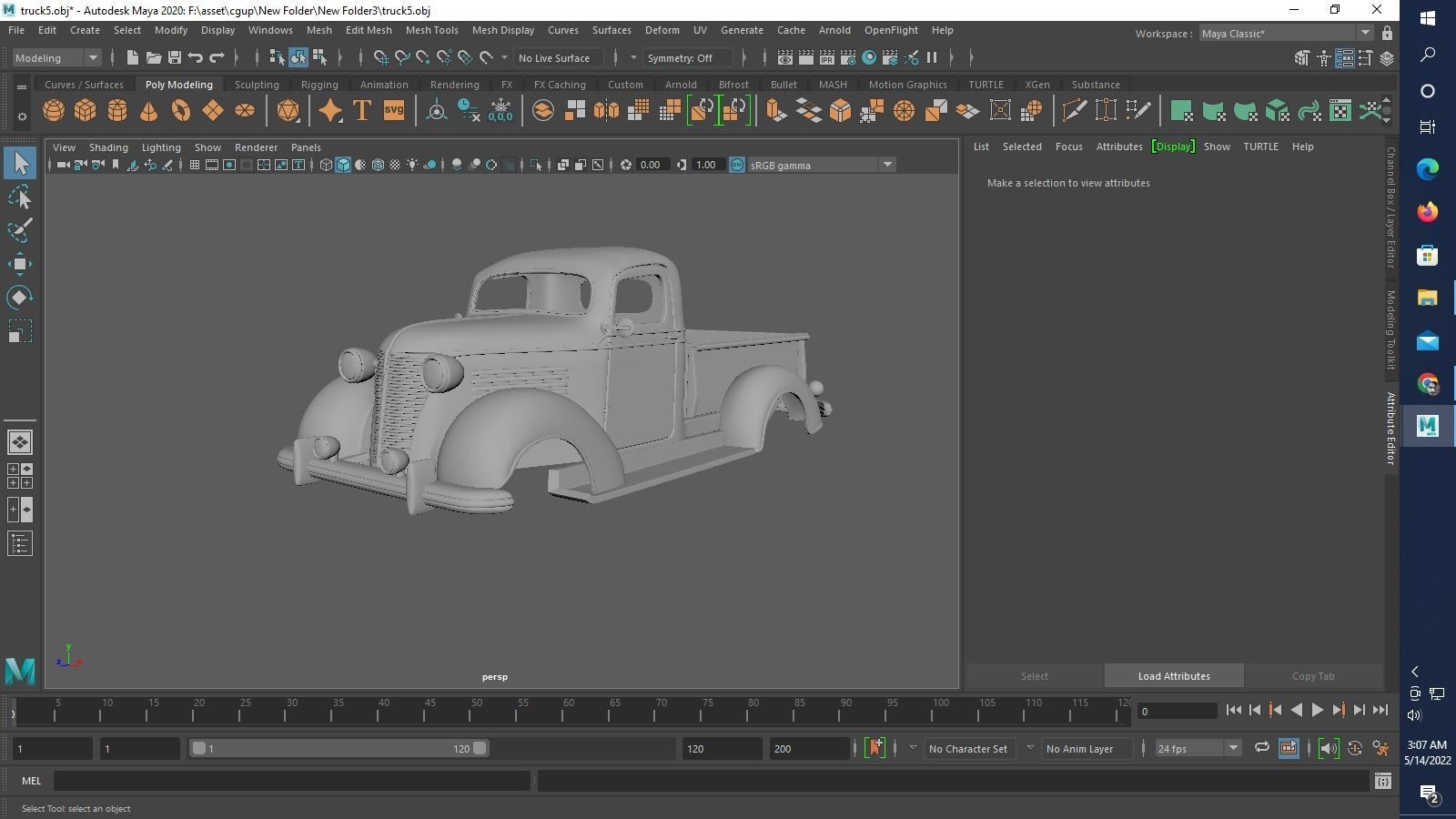The width and height of the screenshot is (1456, 819).
Task: Click the polygon sphere shelf icon
Action: coord(54,111)
